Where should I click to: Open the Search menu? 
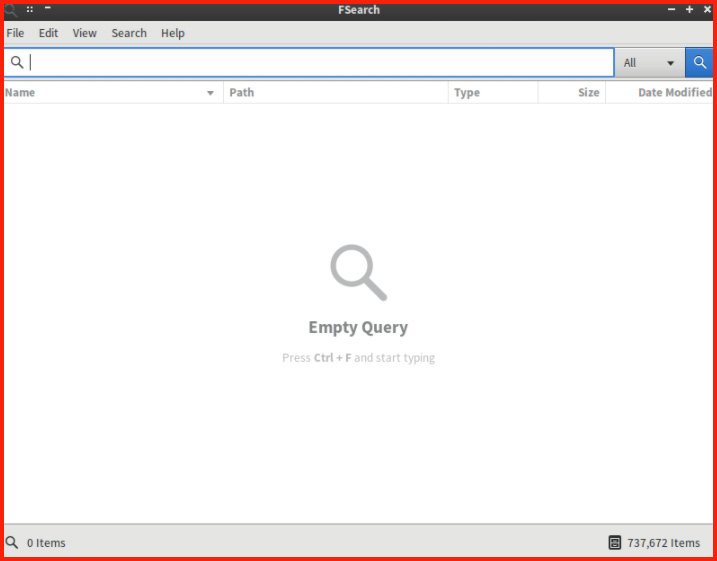tap(129, 33)
